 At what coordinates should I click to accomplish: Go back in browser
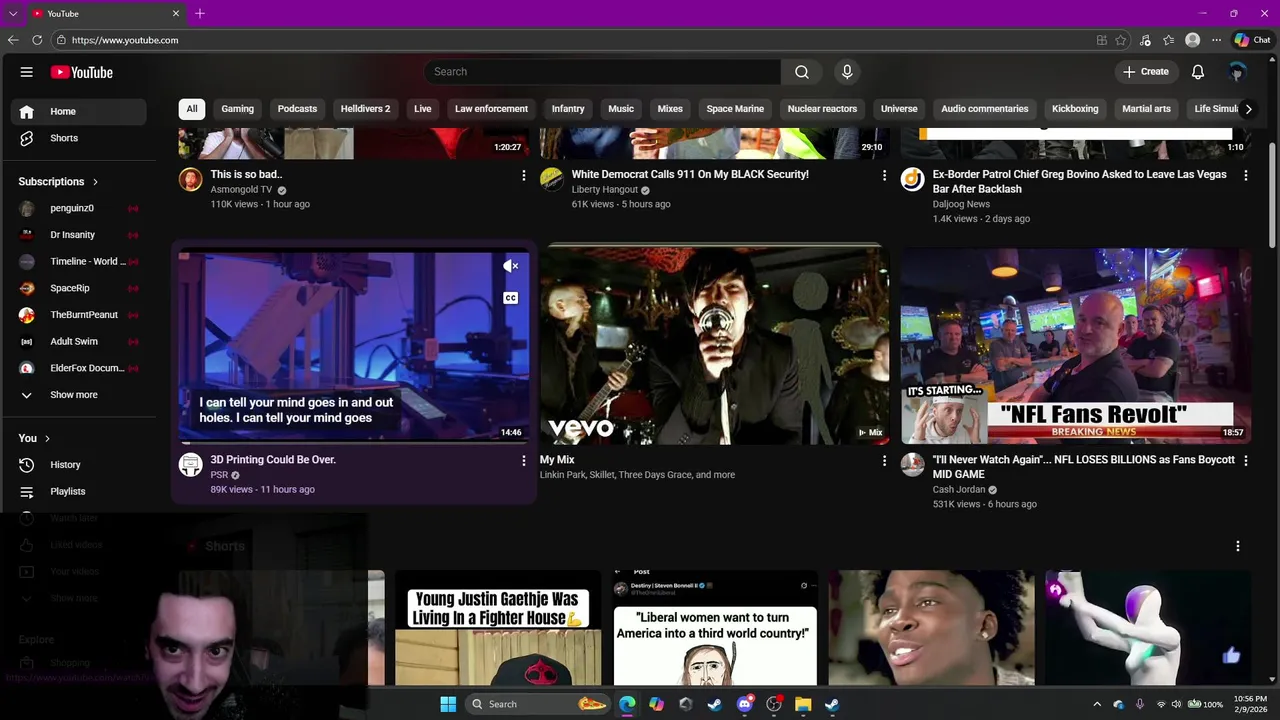[13, 40]
